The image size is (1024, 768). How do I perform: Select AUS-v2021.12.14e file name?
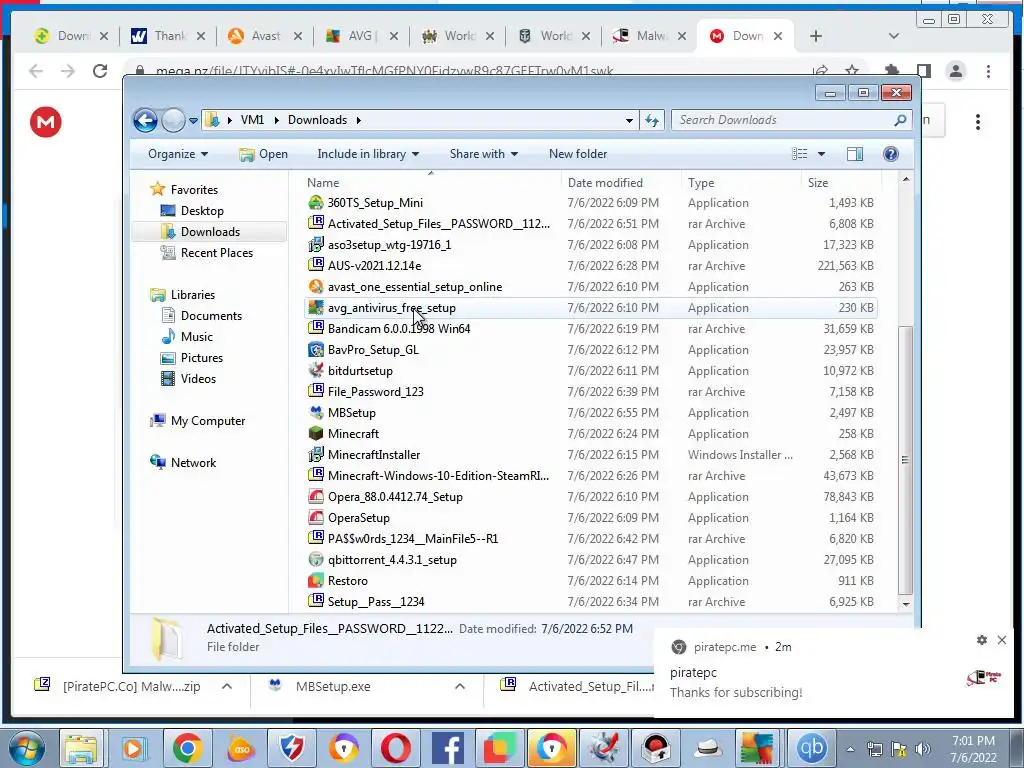pyautogui.click(x=374, y=266)
